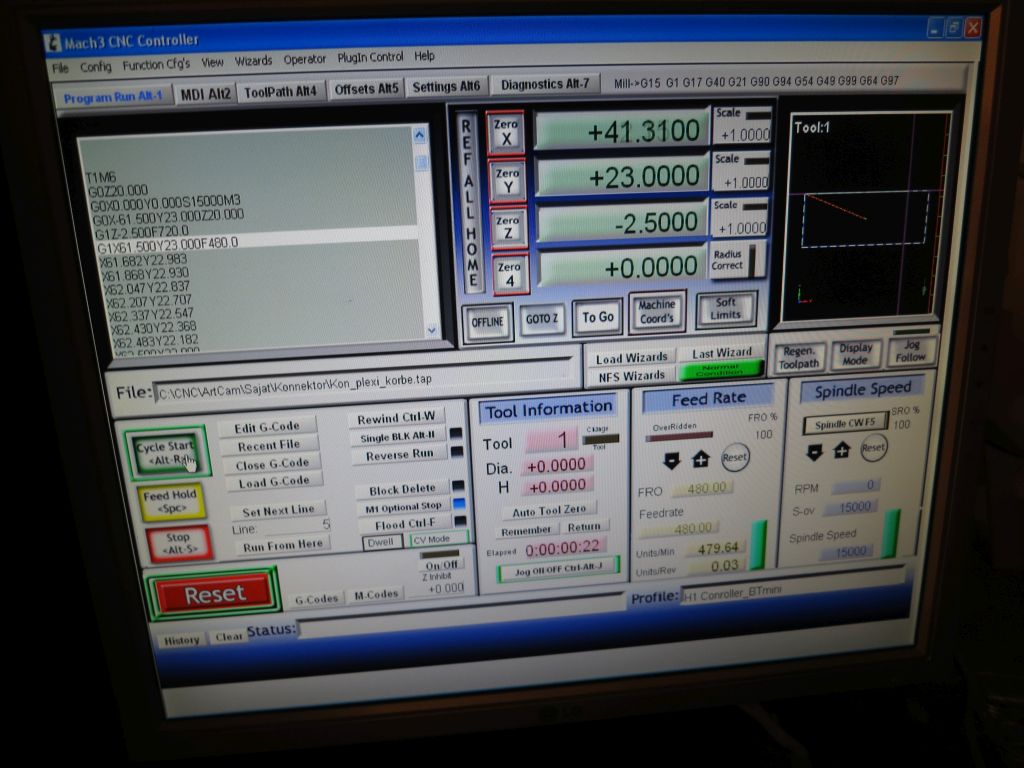The height and width of the screenshot is (768, 1024).
Task: Open the Wizards menu
Action: 253,61
